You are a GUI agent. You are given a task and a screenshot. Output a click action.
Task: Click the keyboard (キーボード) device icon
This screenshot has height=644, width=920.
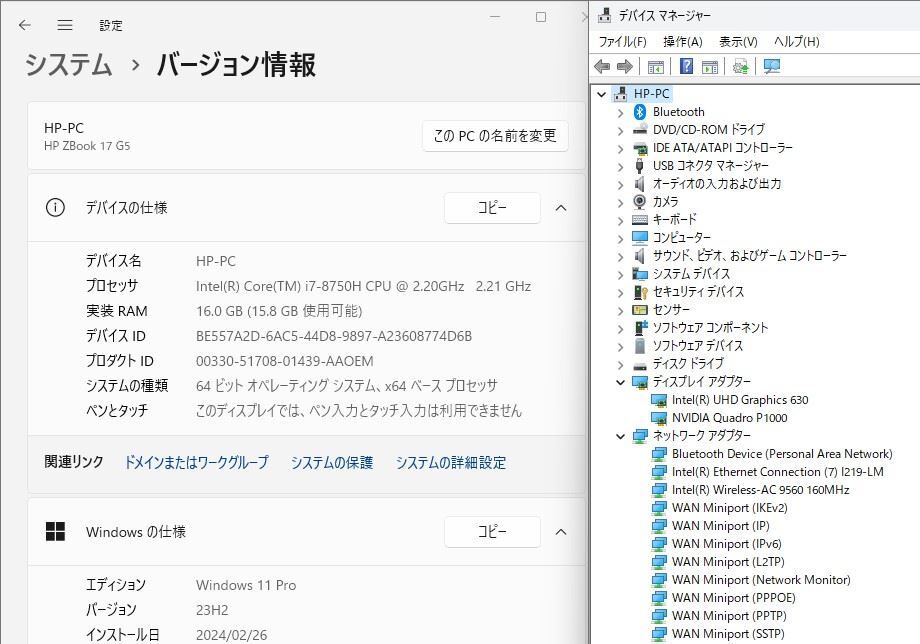click(640, 219)
